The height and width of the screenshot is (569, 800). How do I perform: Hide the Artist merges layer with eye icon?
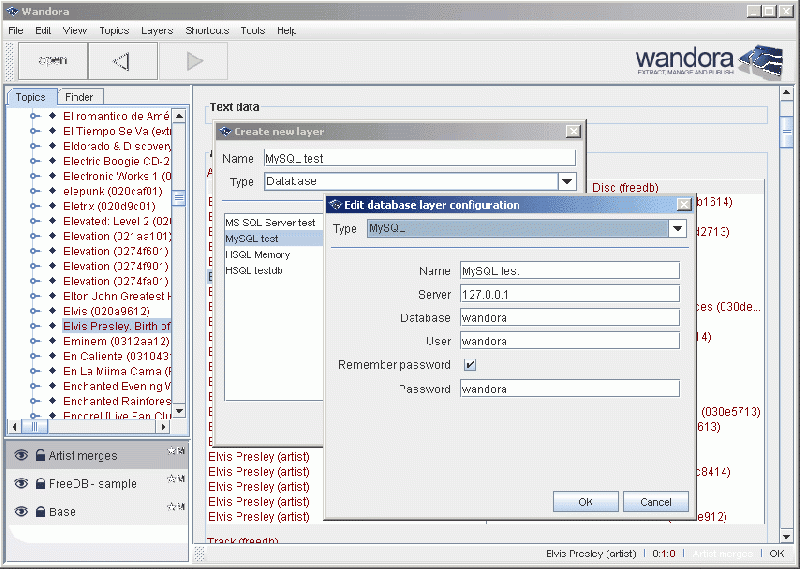21,456
